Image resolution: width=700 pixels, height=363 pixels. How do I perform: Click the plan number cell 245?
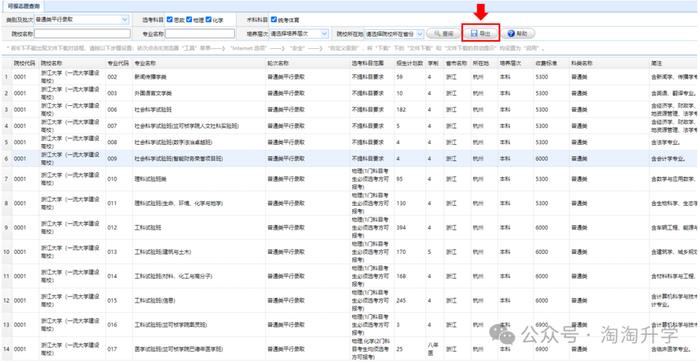click(x=401, y=300)
